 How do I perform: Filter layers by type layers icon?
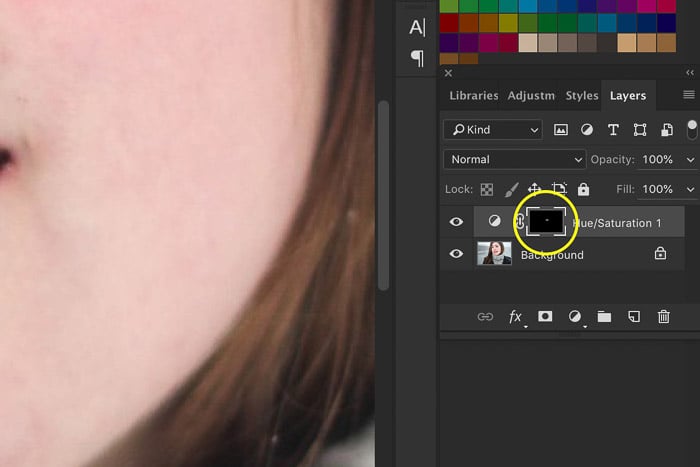613,129
